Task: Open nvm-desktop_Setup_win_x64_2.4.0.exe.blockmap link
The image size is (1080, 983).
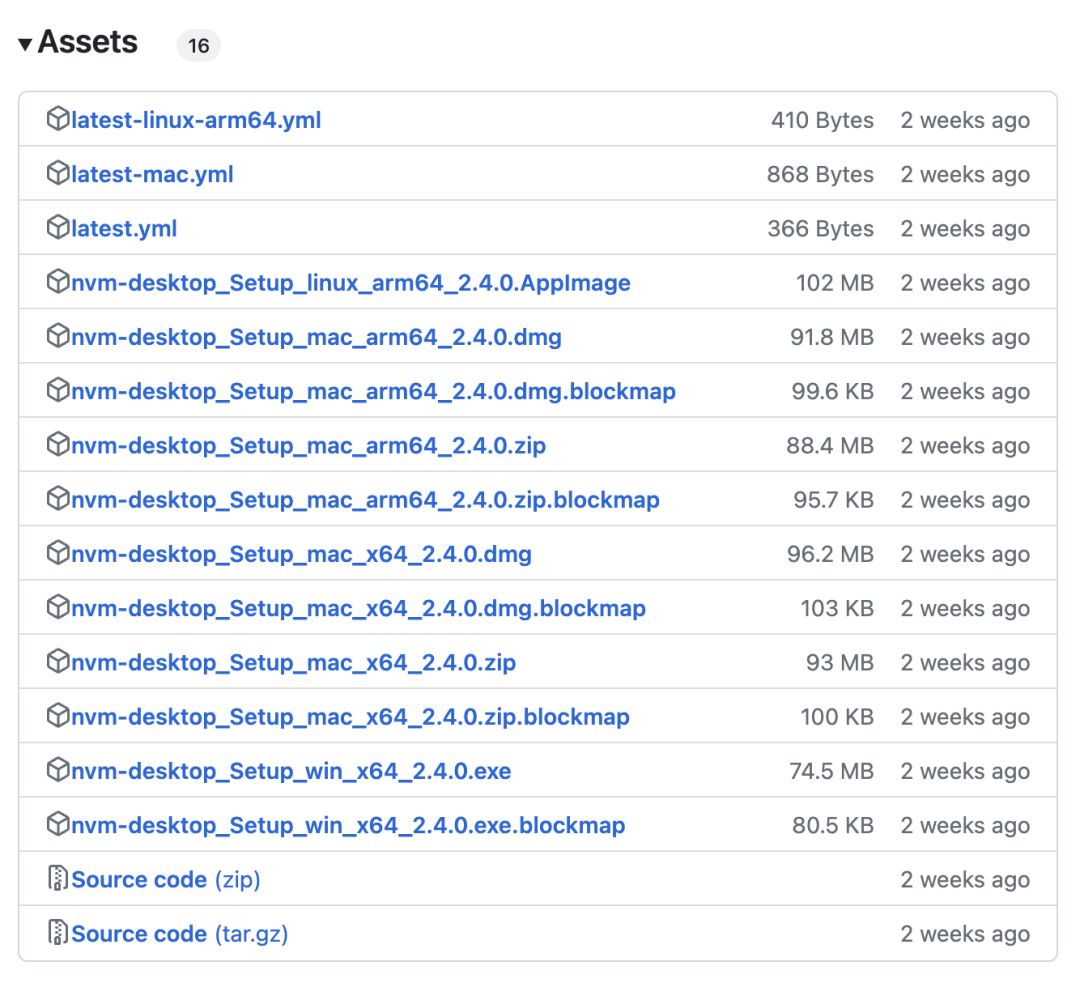Action: tap(348, 825)
